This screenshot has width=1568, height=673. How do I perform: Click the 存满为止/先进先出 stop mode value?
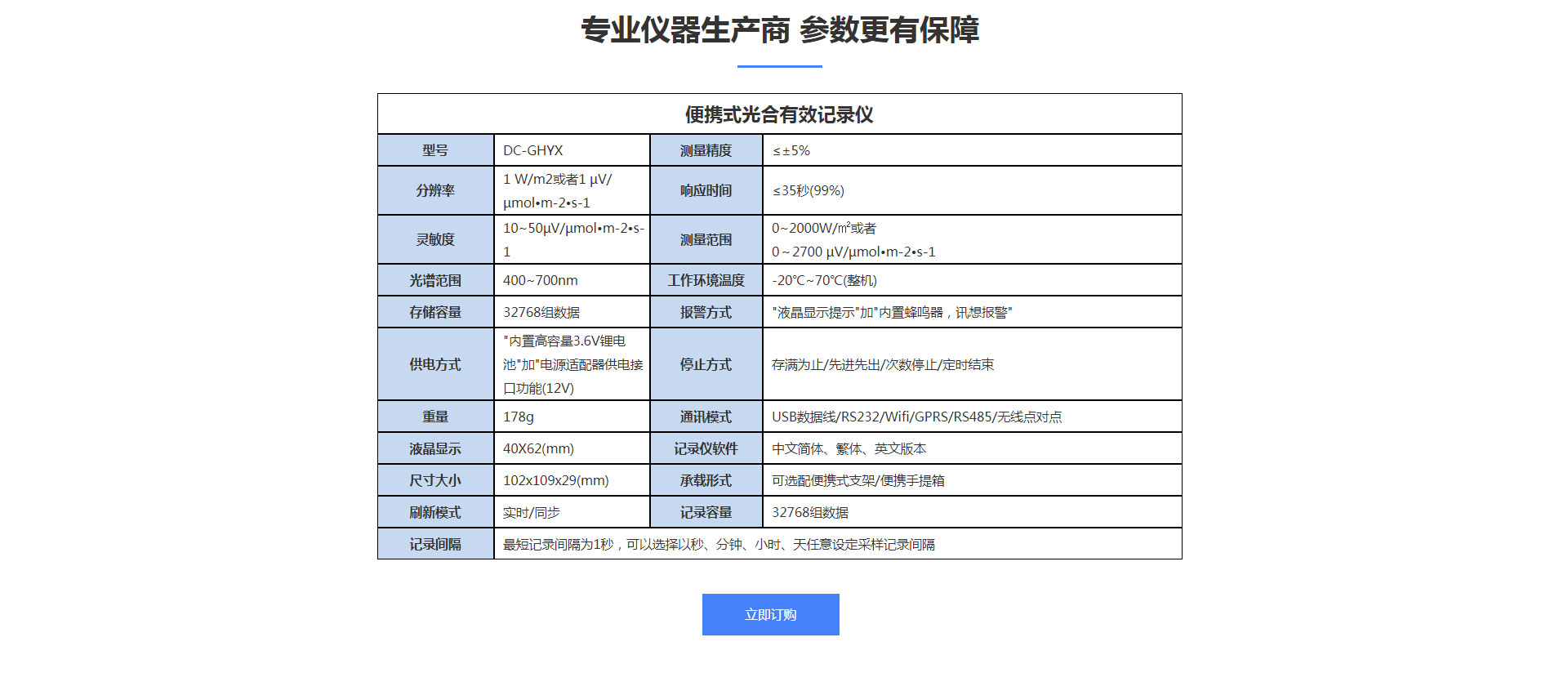[883, 364]
